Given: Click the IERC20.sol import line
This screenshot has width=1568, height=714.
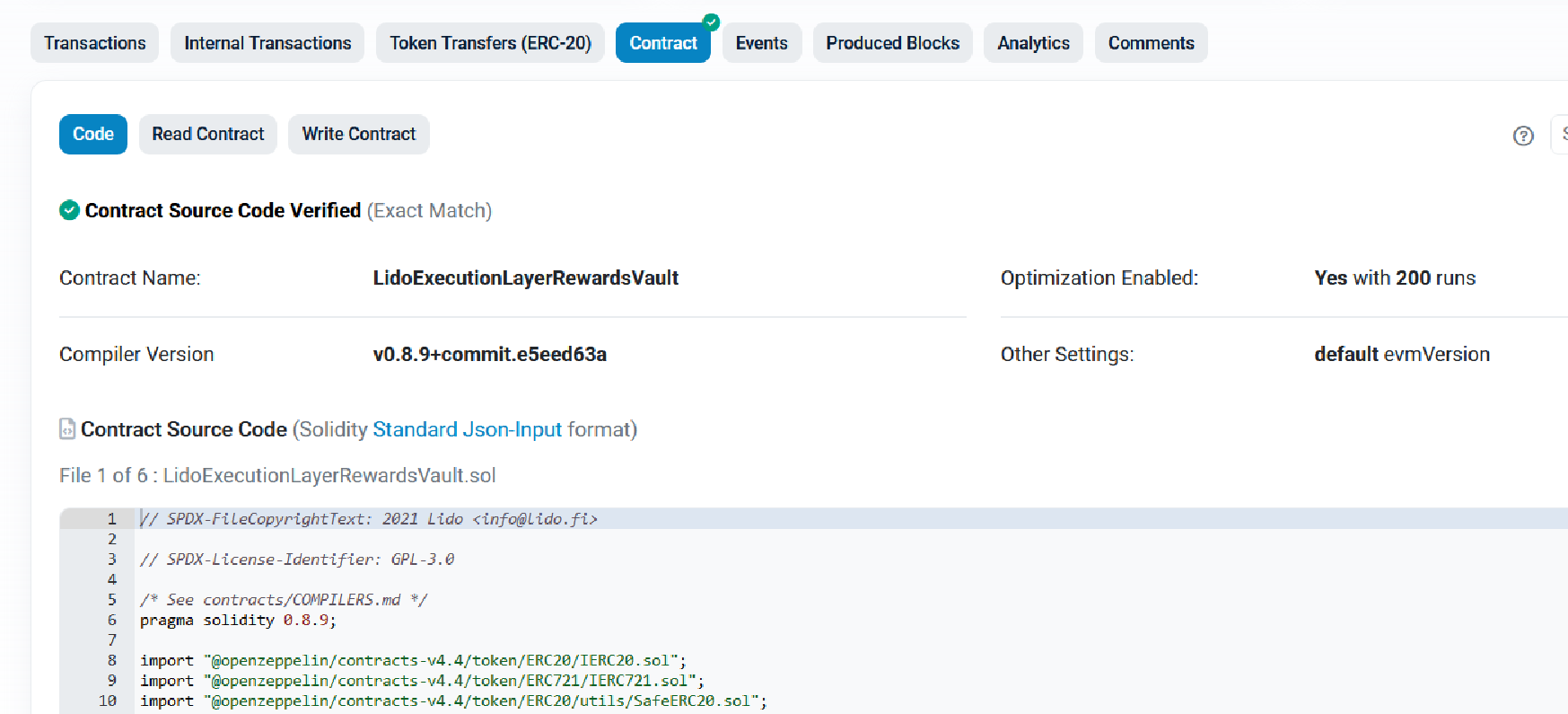Looking at the screenshot, I should pos(413,660).
